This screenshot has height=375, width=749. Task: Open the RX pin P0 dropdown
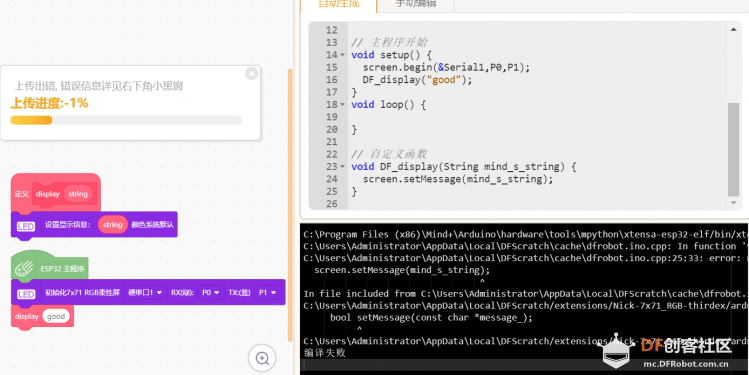[211, 292]
